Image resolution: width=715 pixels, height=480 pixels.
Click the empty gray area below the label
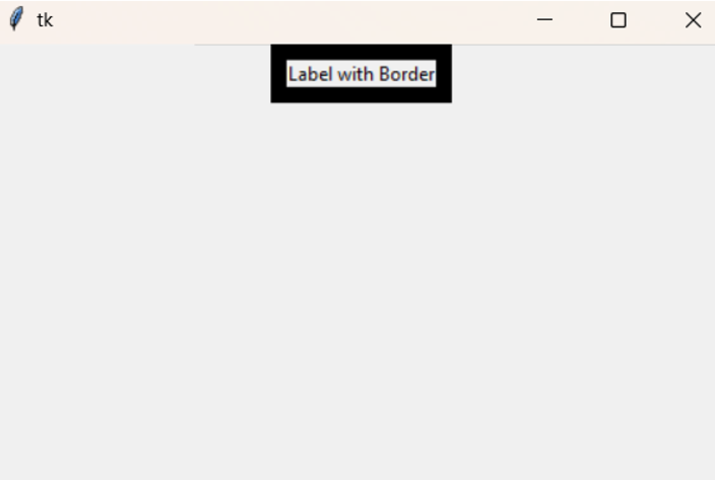coord(358,292)
